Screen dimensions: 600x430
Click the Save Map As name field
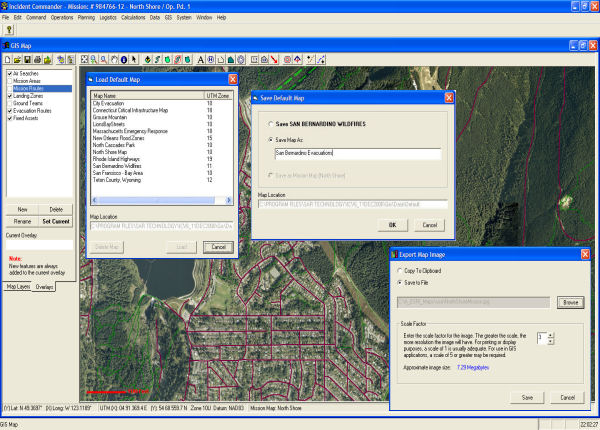point(357,153)
